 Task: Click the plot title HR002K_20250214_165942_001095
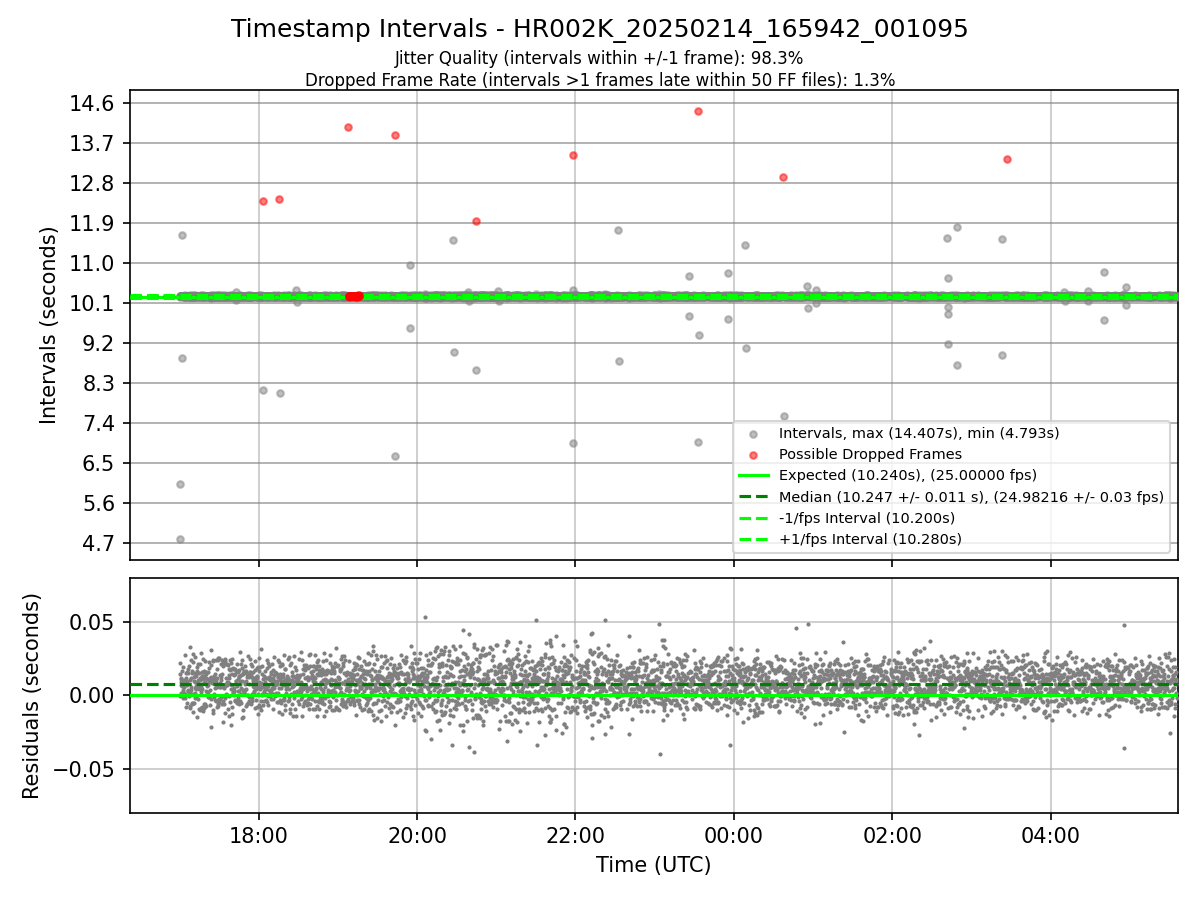(599, 29)
